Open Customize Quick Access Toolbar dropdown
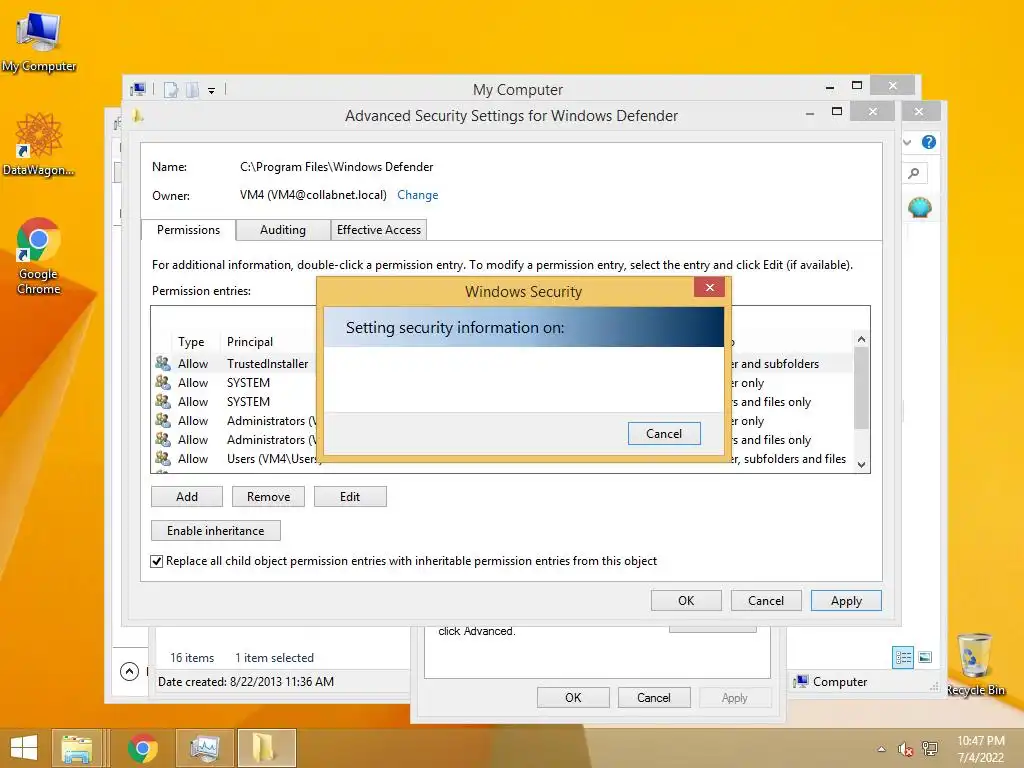Screen dimensions: 1024x768 pos(212,91)
